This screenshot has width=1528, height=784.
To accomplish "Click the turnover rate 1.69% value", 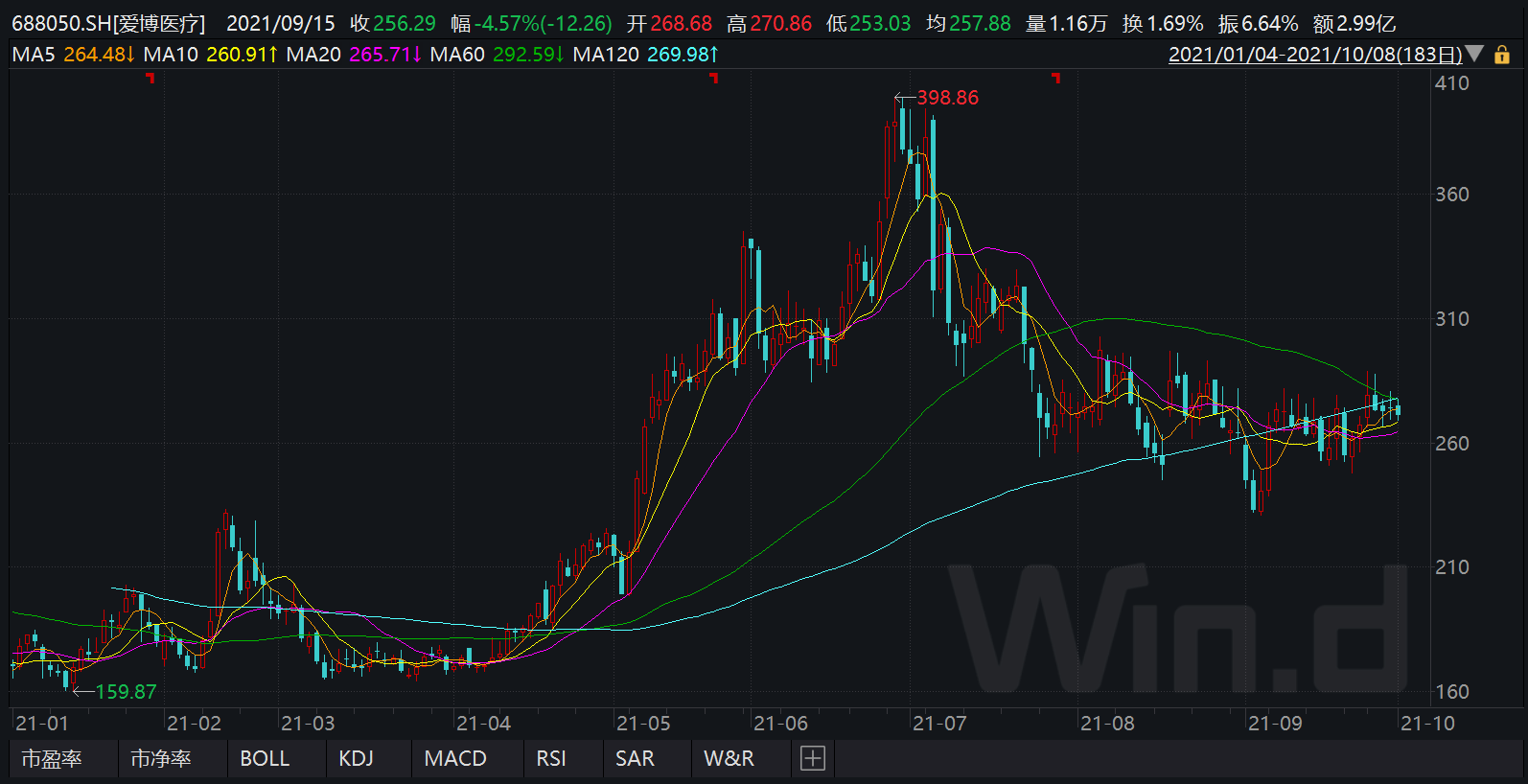I will click(x=1175, y=24).
